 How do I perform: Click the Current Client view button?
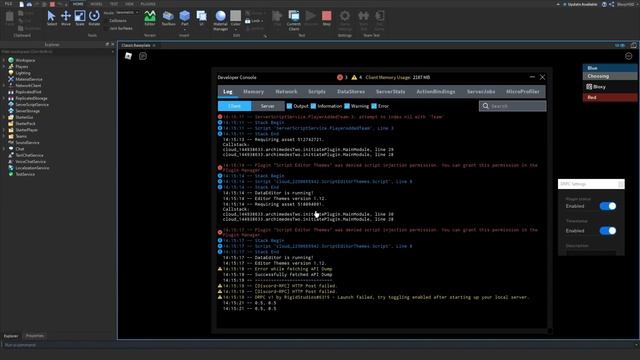pyautogui.click(x=293, y=20)
